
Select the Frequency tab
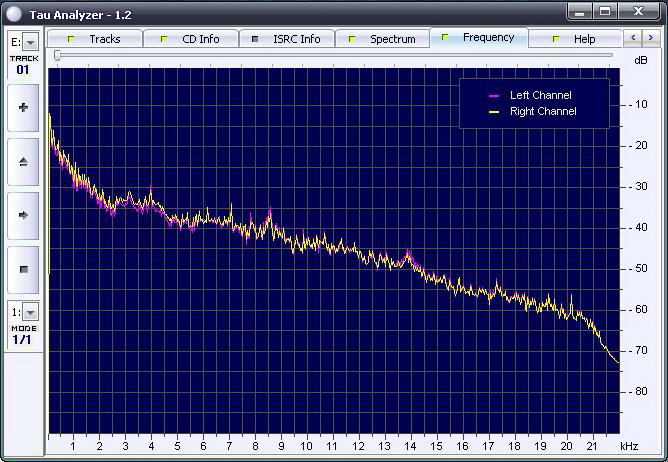479,38
